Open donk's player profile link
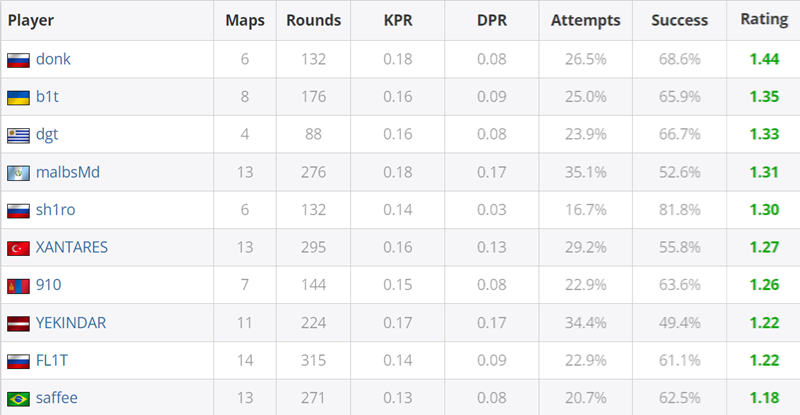Screen dimensions: 800x415 53,59
